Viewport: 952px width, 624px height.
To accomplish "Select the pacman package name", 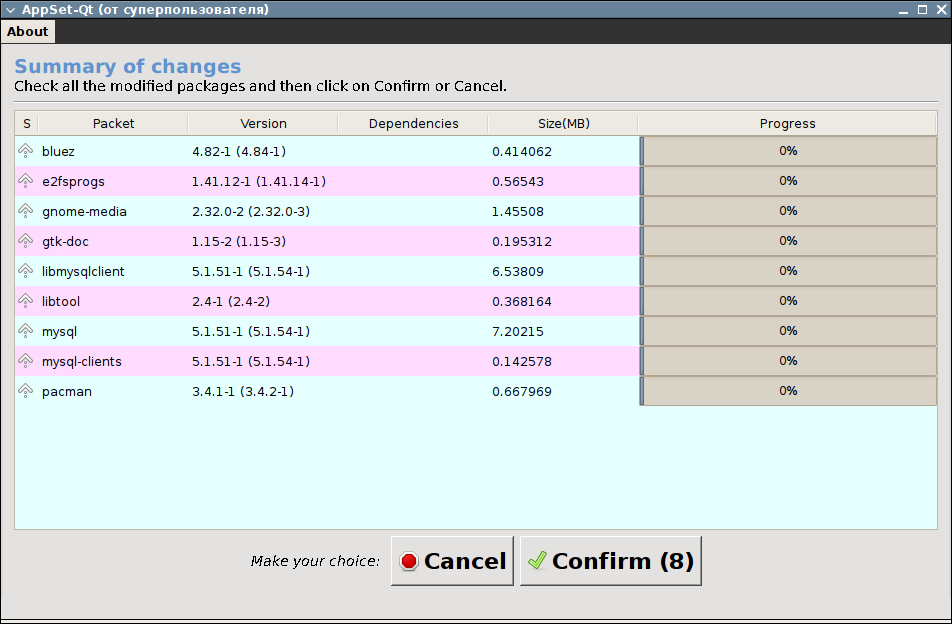I will 67,392.
